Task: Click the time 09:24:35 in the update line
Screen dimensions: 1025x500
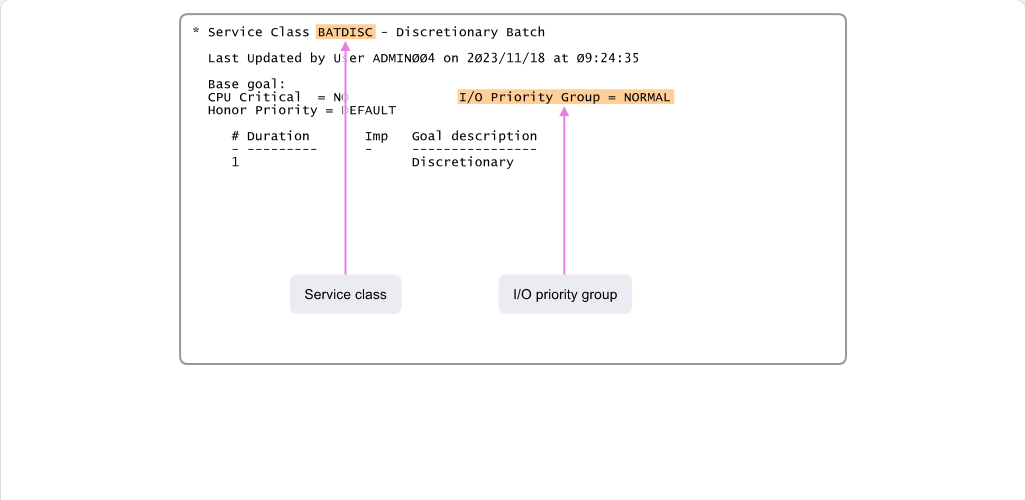Action: (608, 58)
